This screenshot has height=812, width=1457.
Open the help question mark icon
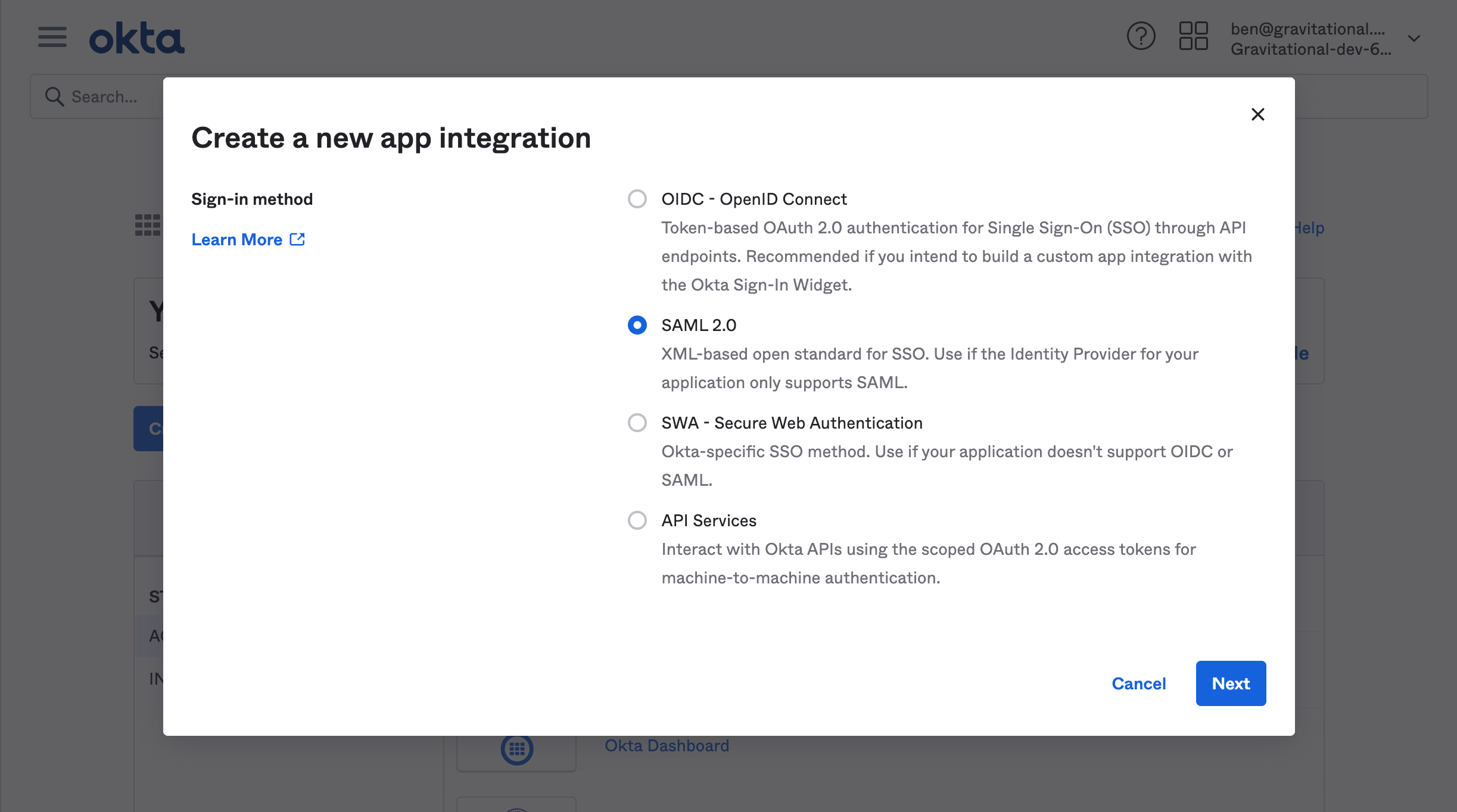coord(1141,36)
